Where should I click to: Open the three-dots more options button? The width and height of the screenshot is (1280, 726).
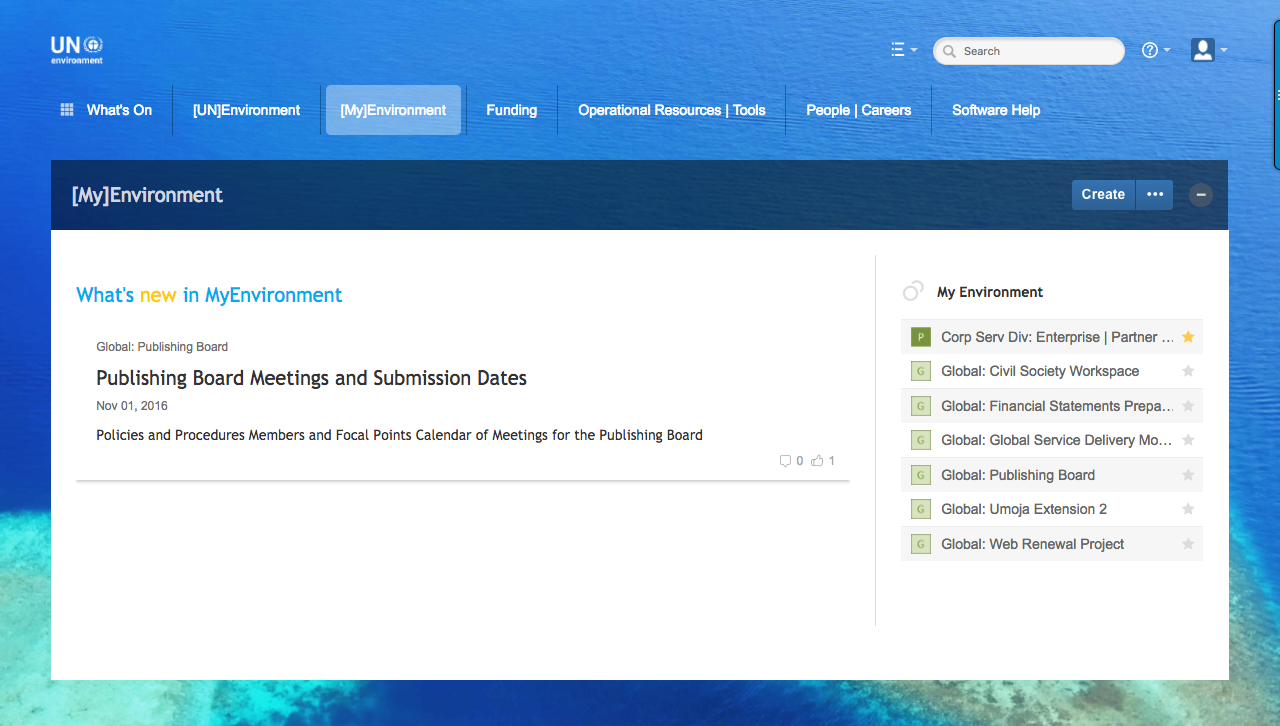(1155, 195)
